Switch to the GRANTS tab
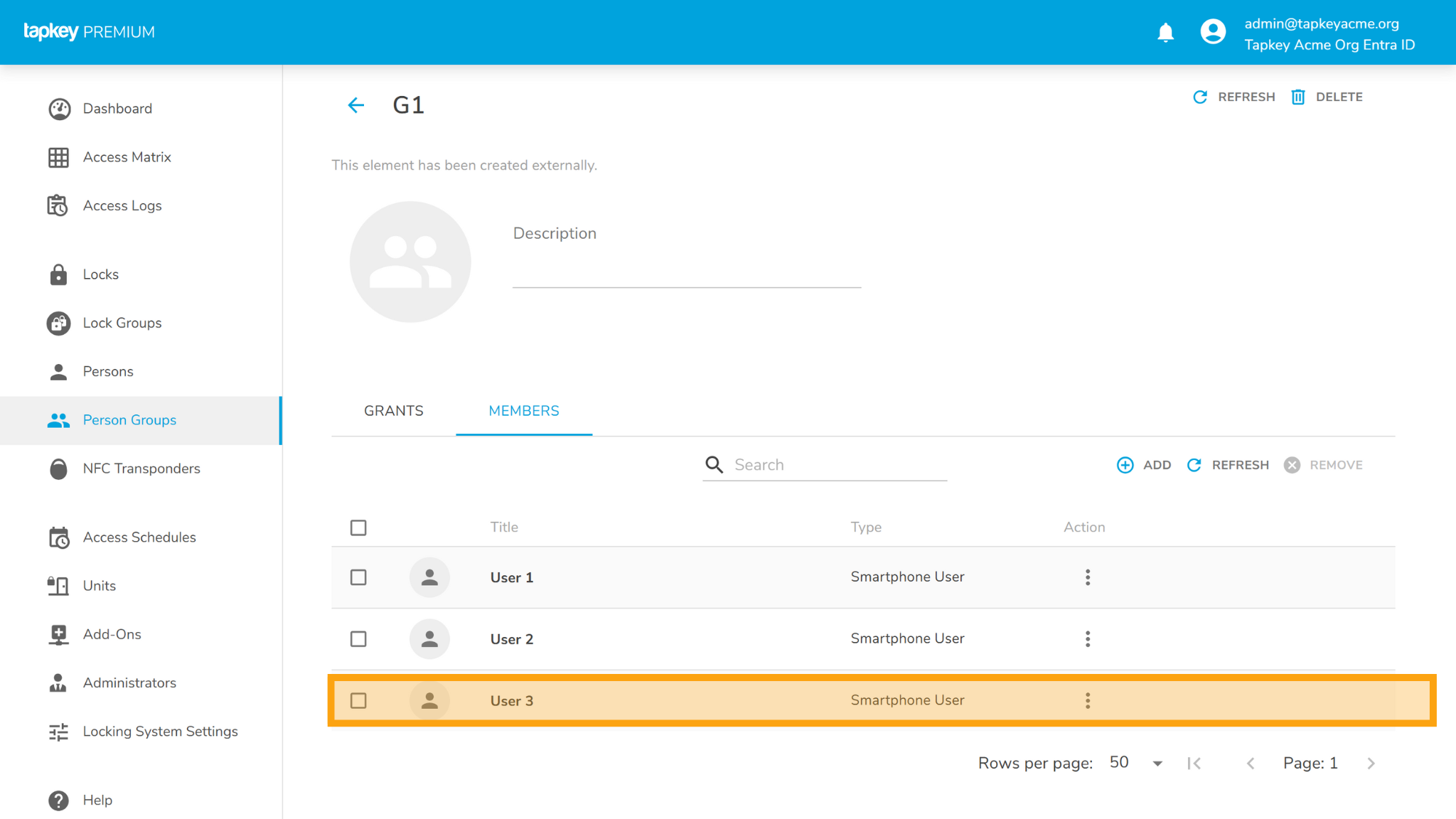The height and width of the screenshot is (819, 1456). tap(393, 411)
